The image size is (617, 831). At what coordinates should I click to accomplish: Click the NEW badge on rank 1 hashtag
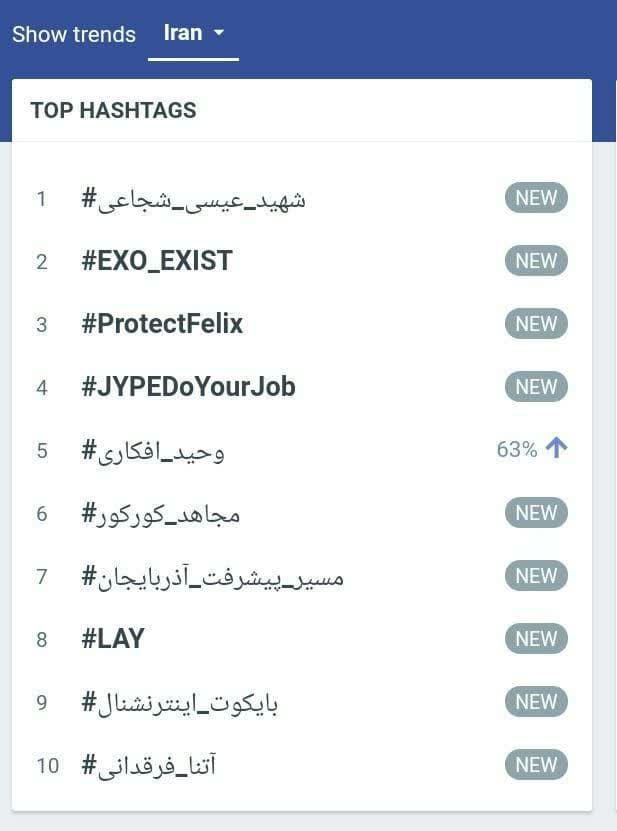(536, 198)
